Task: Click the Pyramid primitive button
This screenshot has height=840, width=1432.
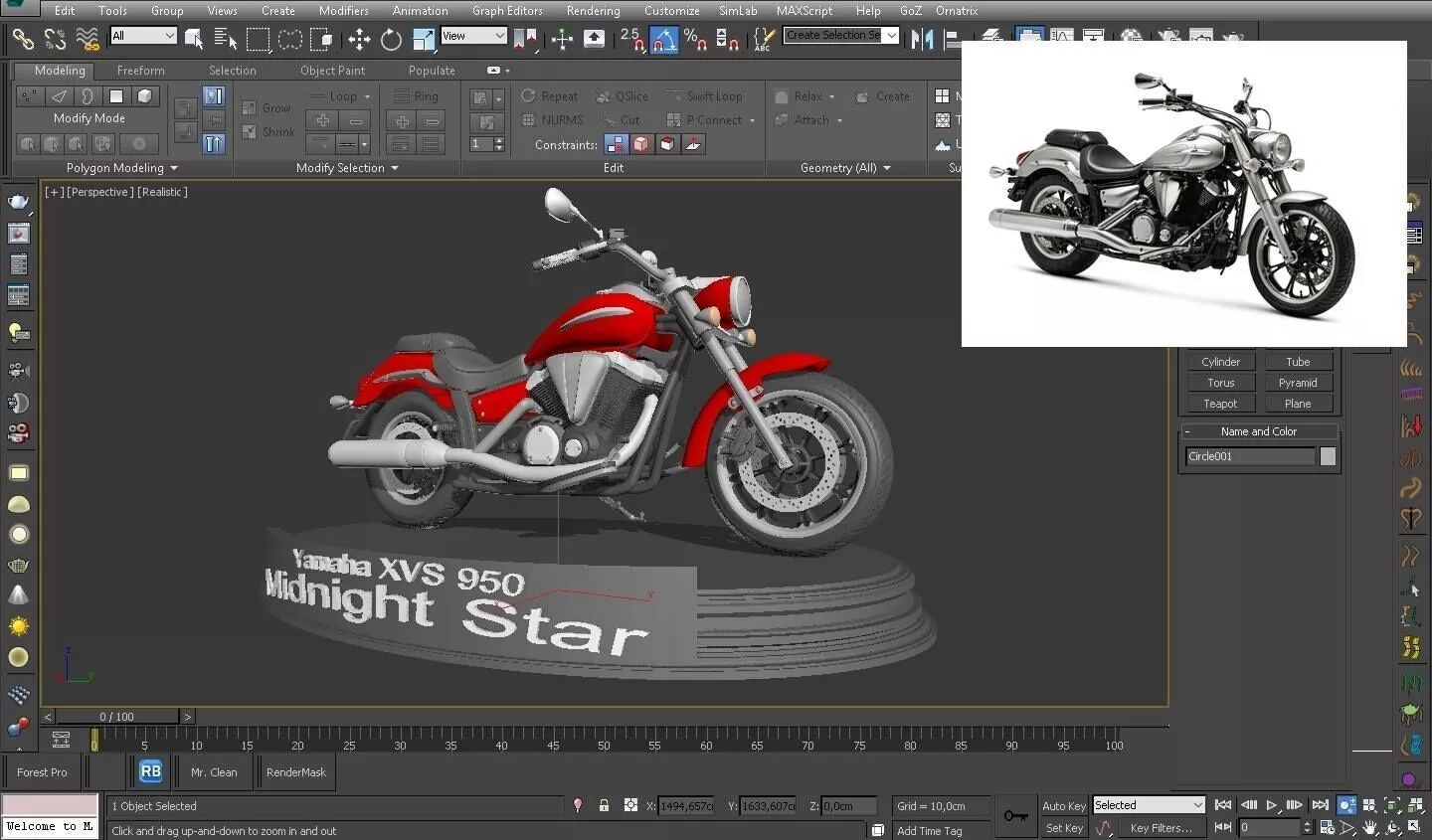Action: pos(1298,383)
